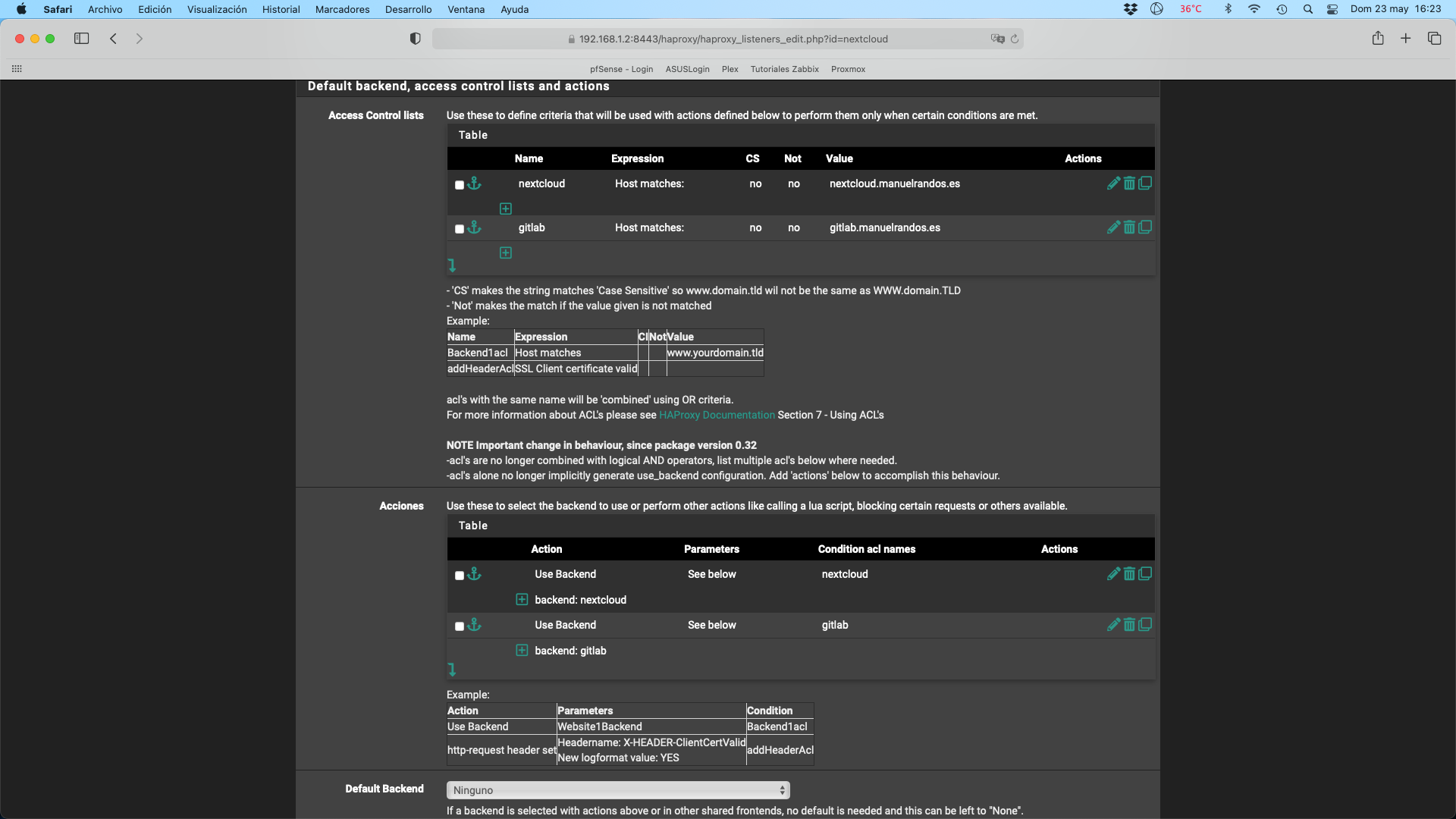This screenshot has width=1456, height=819.
Task: Open the Tutoriales Zabbix bookmark
Action: tap(784, 69)
